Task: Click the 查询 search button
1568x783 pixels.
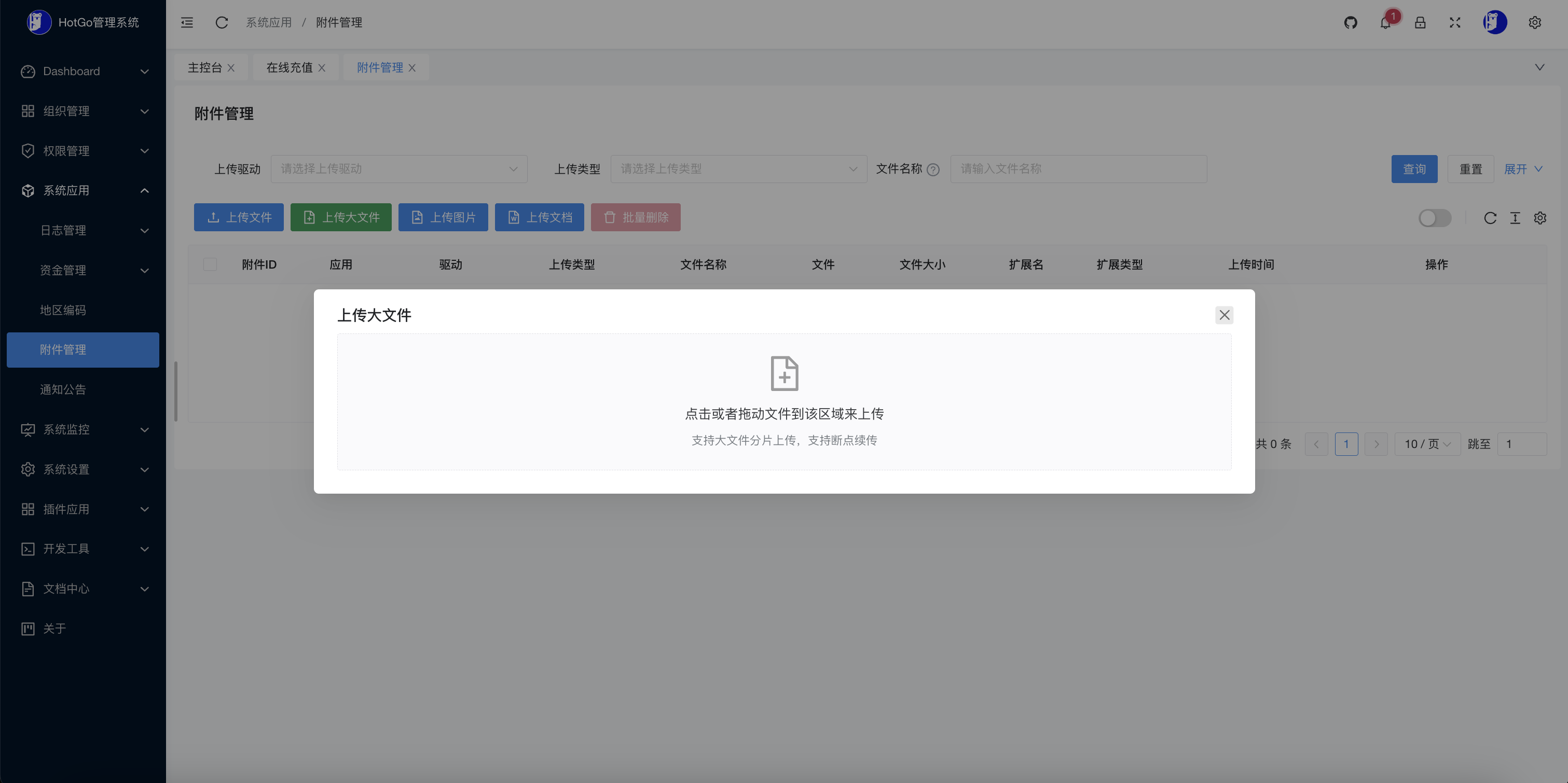Action: pyautogui.click(x=1413, y=169)
